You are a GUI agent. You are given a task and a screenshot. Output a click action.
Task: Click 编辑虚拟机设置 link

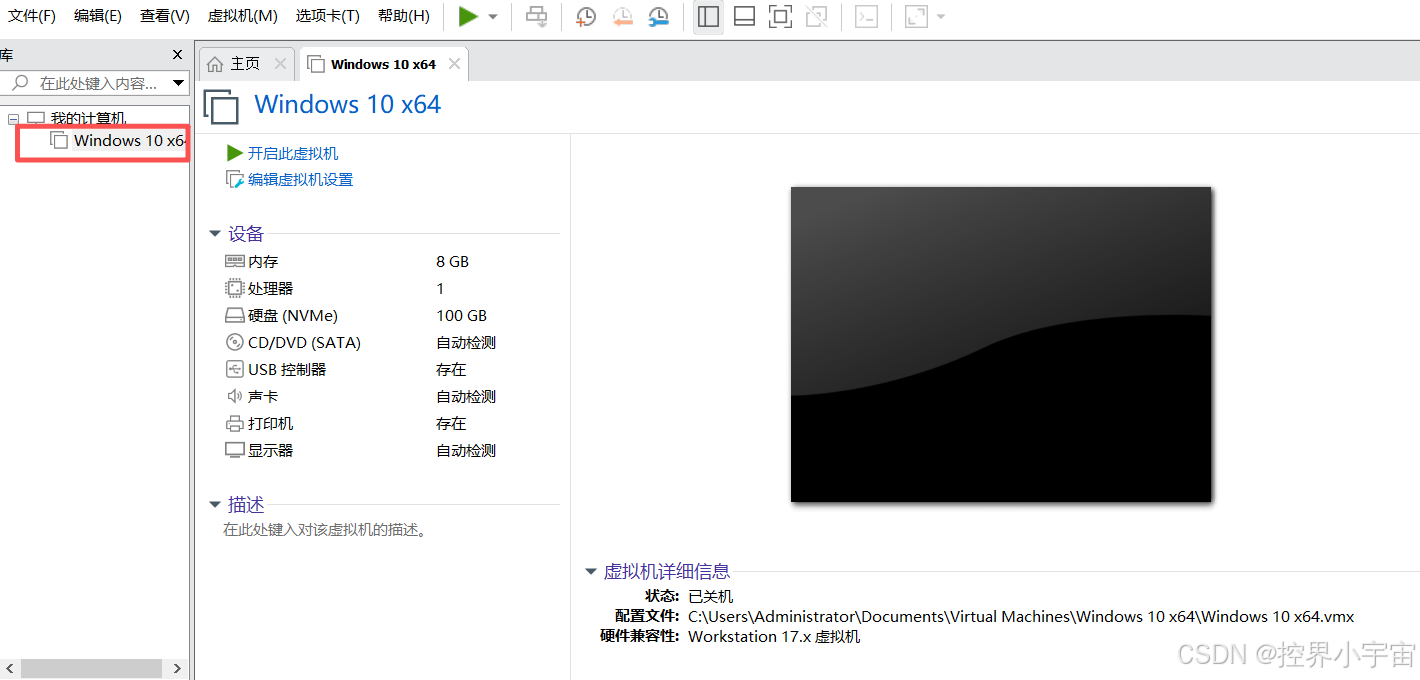[x=300, y=180]
